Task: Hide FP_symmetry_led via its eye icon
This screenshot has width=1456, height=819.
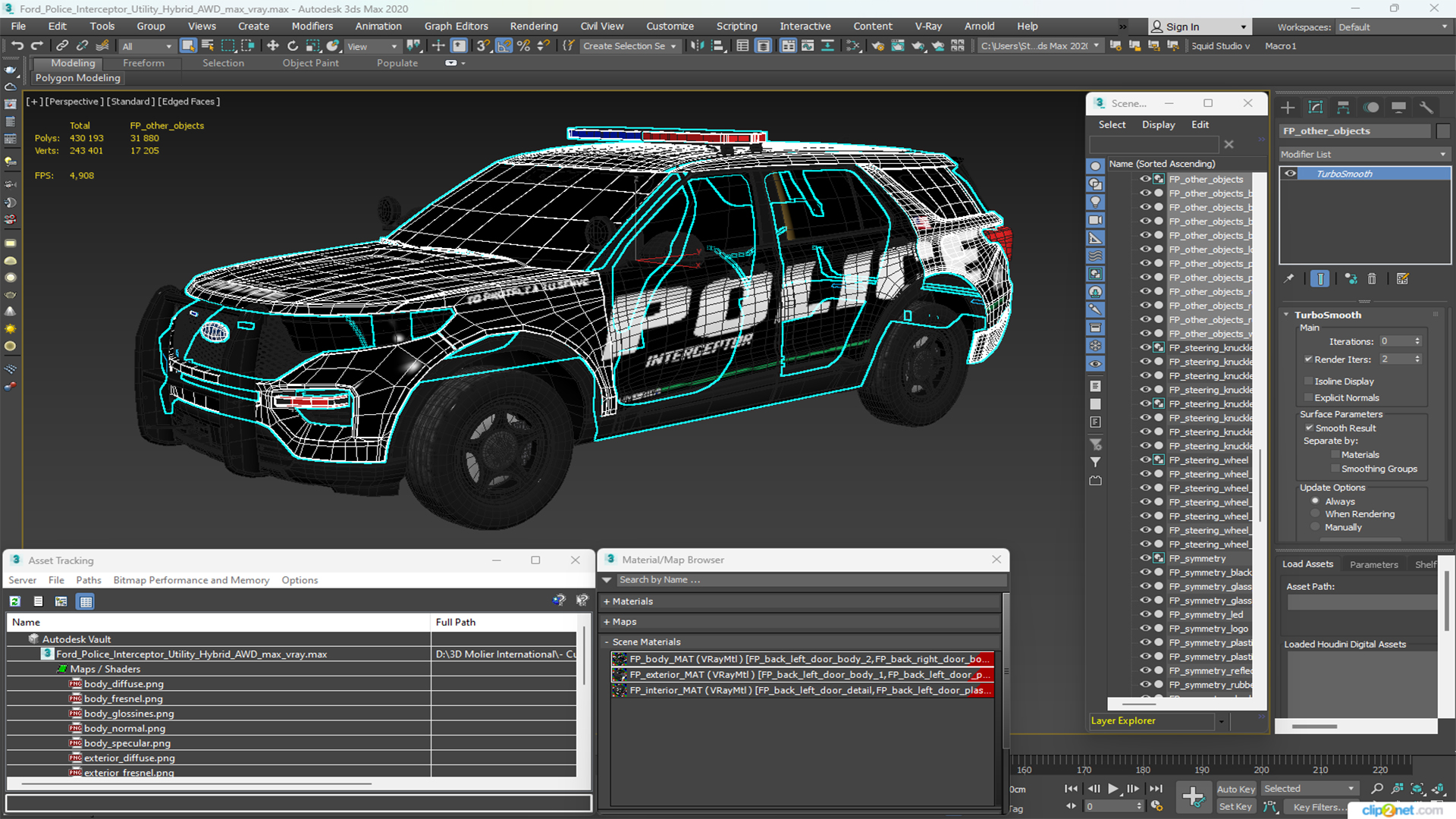Action: pyautogui.click(x=1145, y=614)
